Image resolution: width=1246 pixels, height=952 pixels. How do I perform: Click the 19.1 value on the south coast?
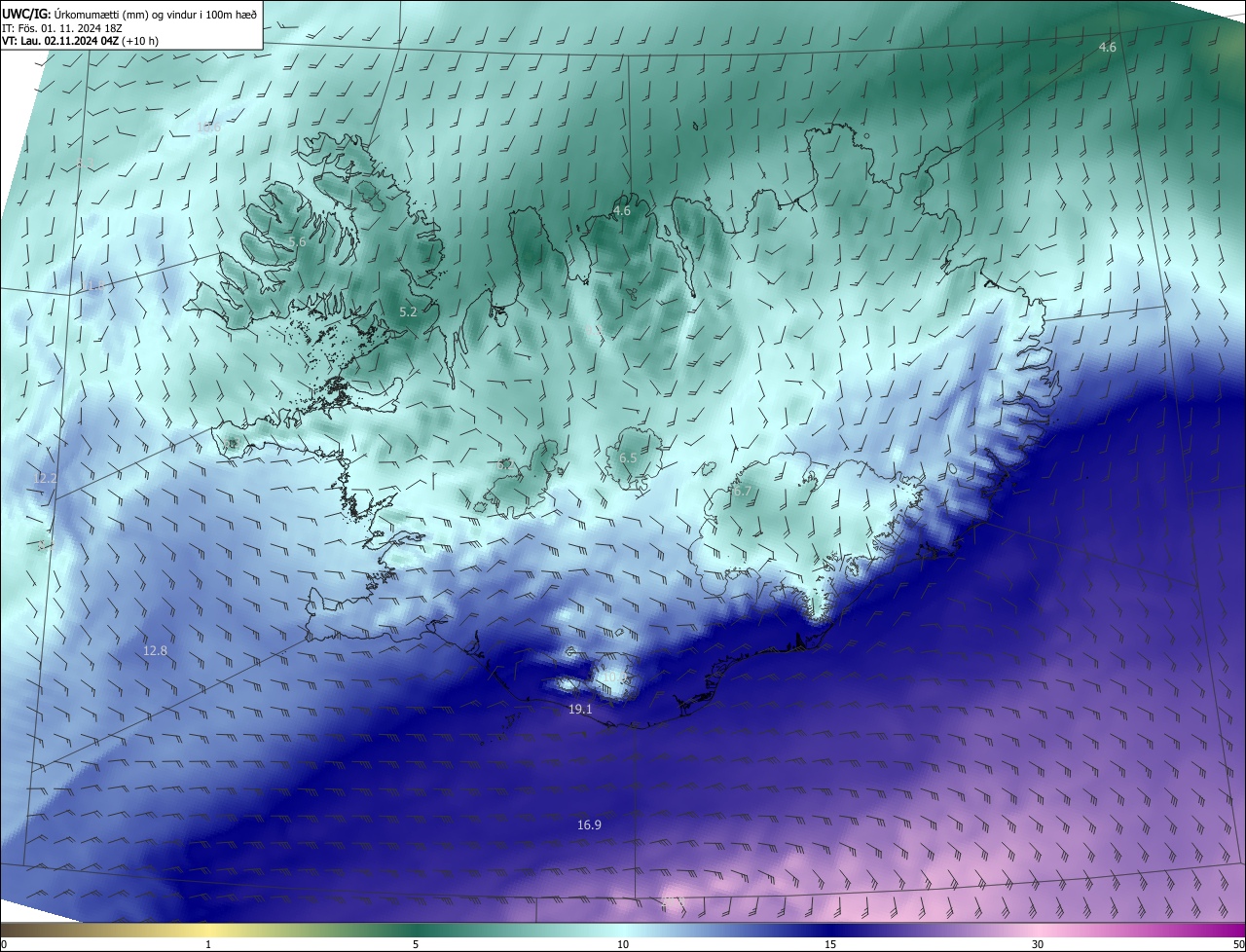580,710
